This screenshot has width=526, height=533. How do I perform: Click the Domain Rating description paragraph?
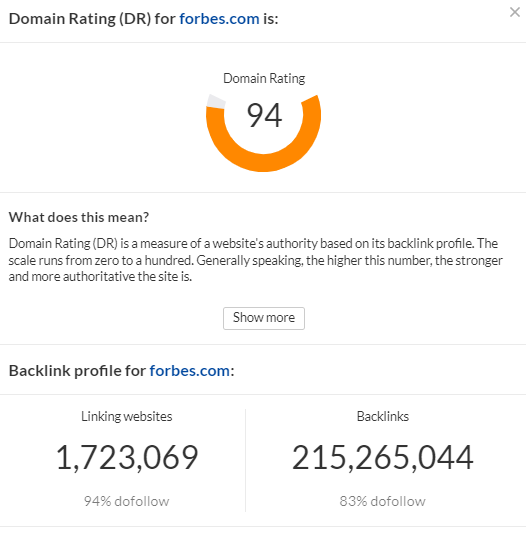255,260
